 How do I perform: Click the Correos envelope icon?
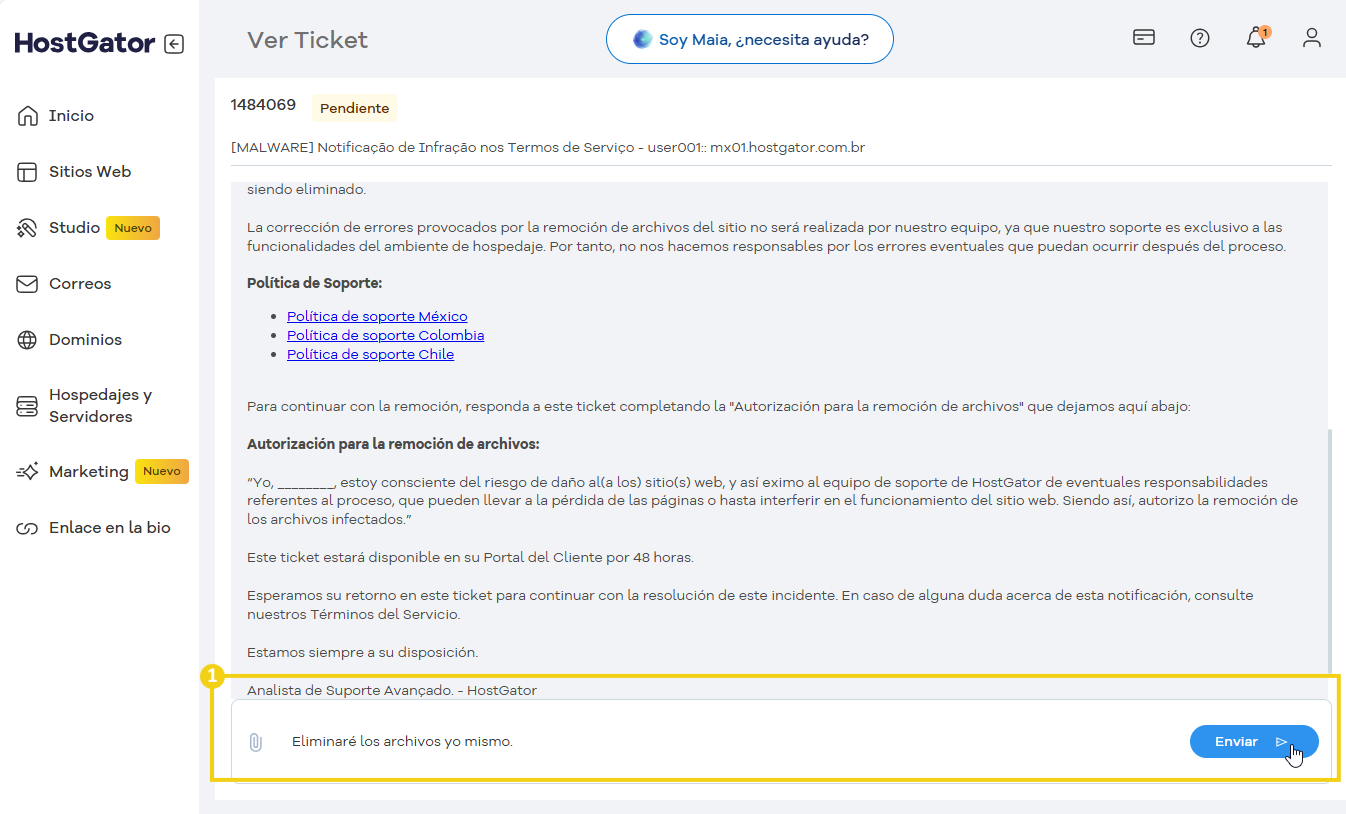tap(27, 284)
